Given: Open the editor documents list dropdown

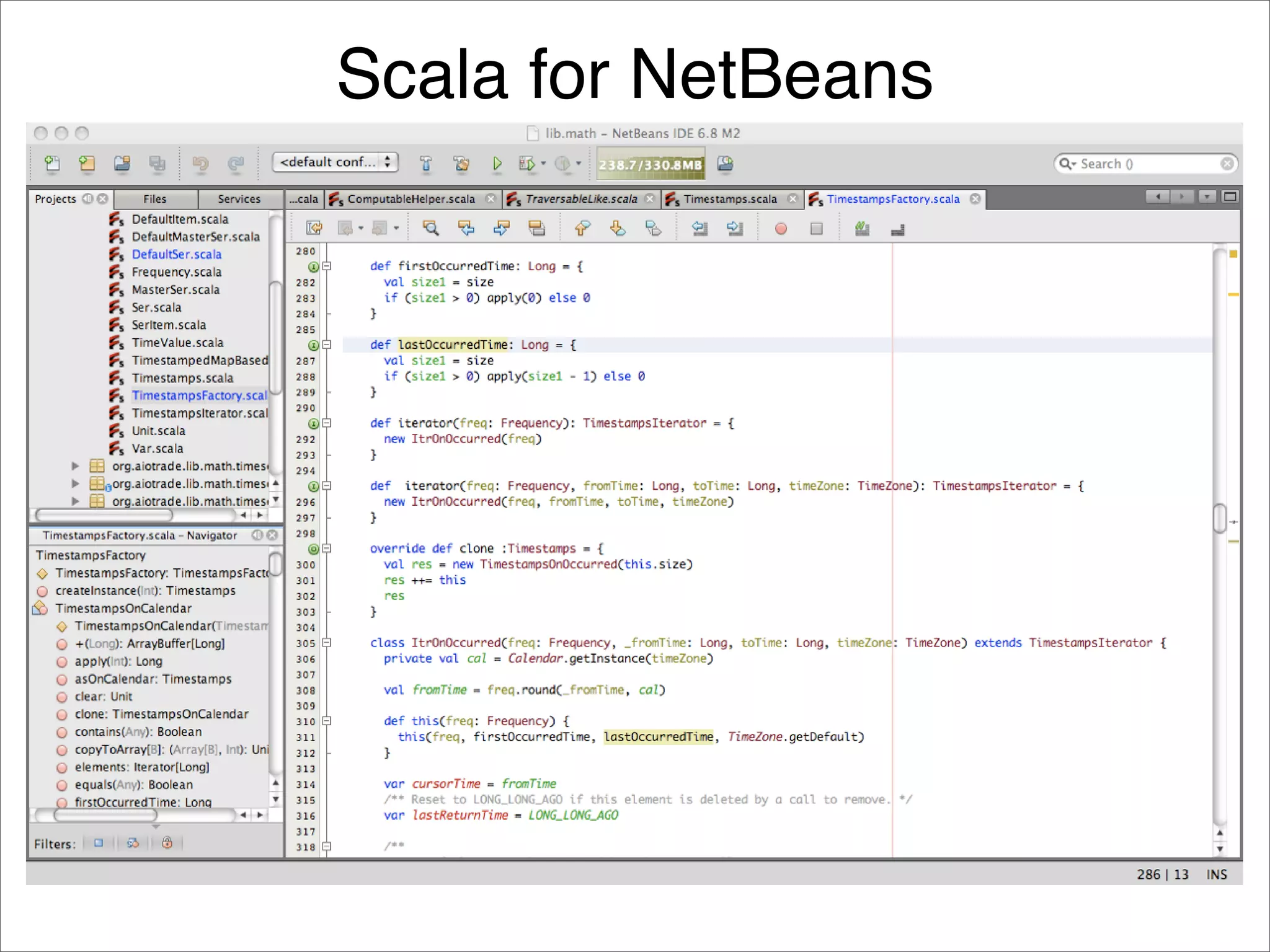Looking at the screenshot, I should click(x=1207, y=197).
